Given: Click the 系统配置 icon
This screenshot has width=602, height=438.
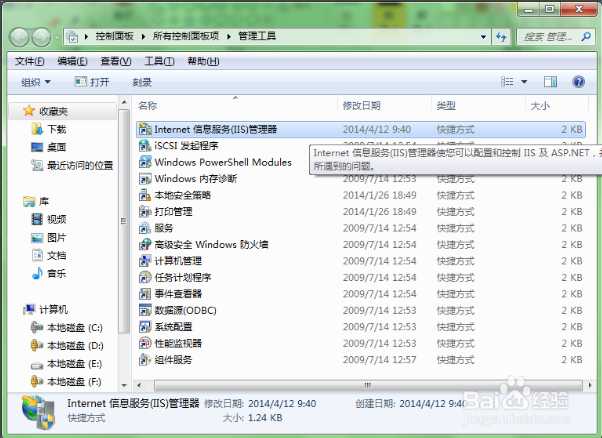Looking at the screenshot, I should (145, 327).
